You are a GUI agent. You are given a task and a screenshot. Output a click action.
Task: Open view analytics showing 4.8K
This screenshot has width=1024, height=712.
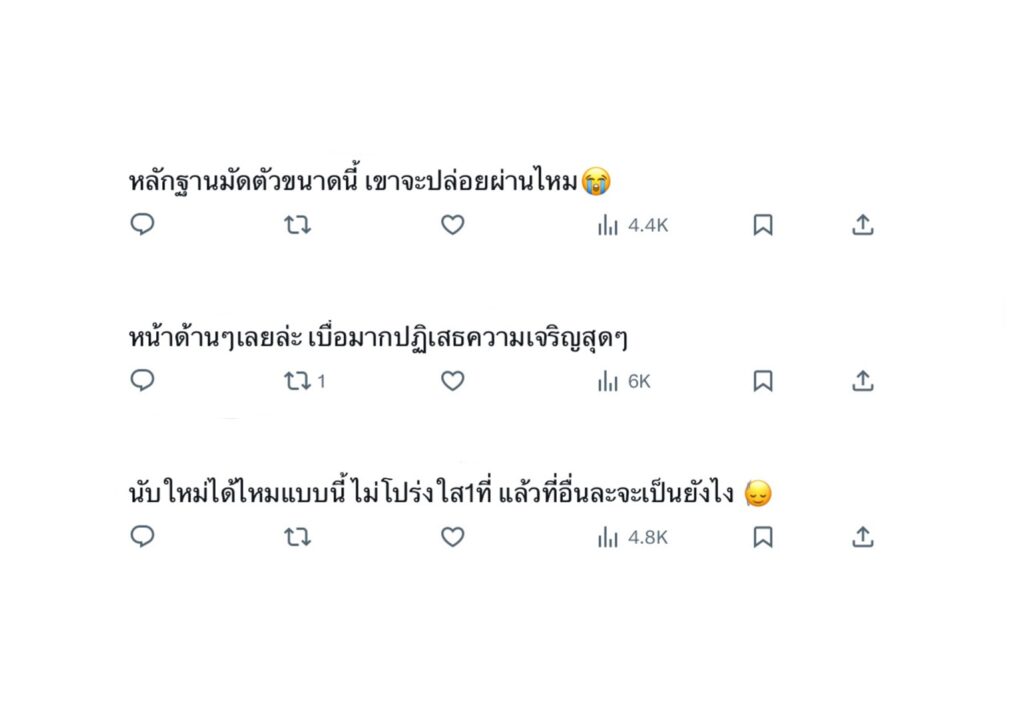pyautogui.click(x=632, y=537)
